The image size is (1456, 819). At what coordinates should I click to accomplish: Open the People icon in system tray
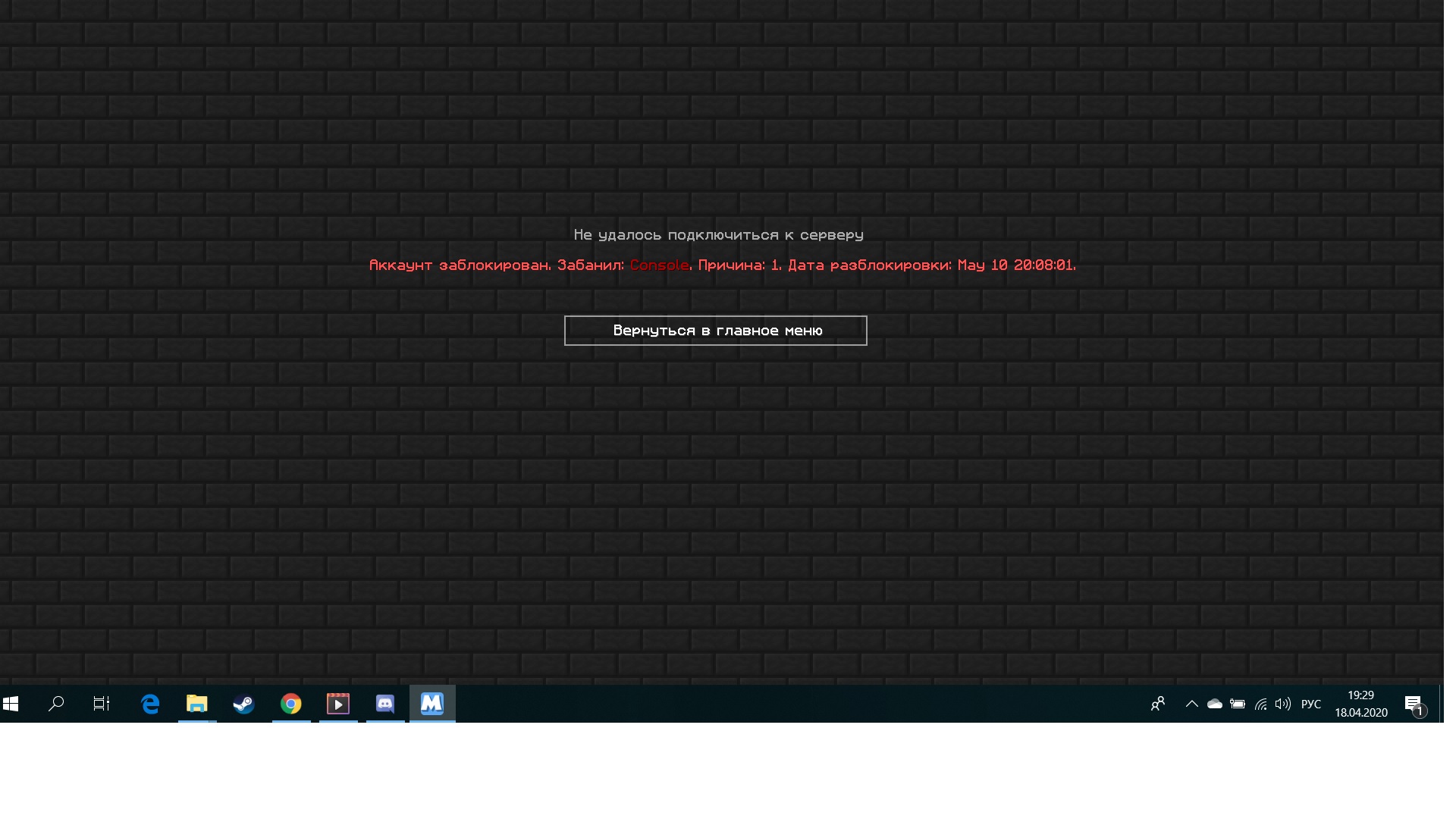1158,704
